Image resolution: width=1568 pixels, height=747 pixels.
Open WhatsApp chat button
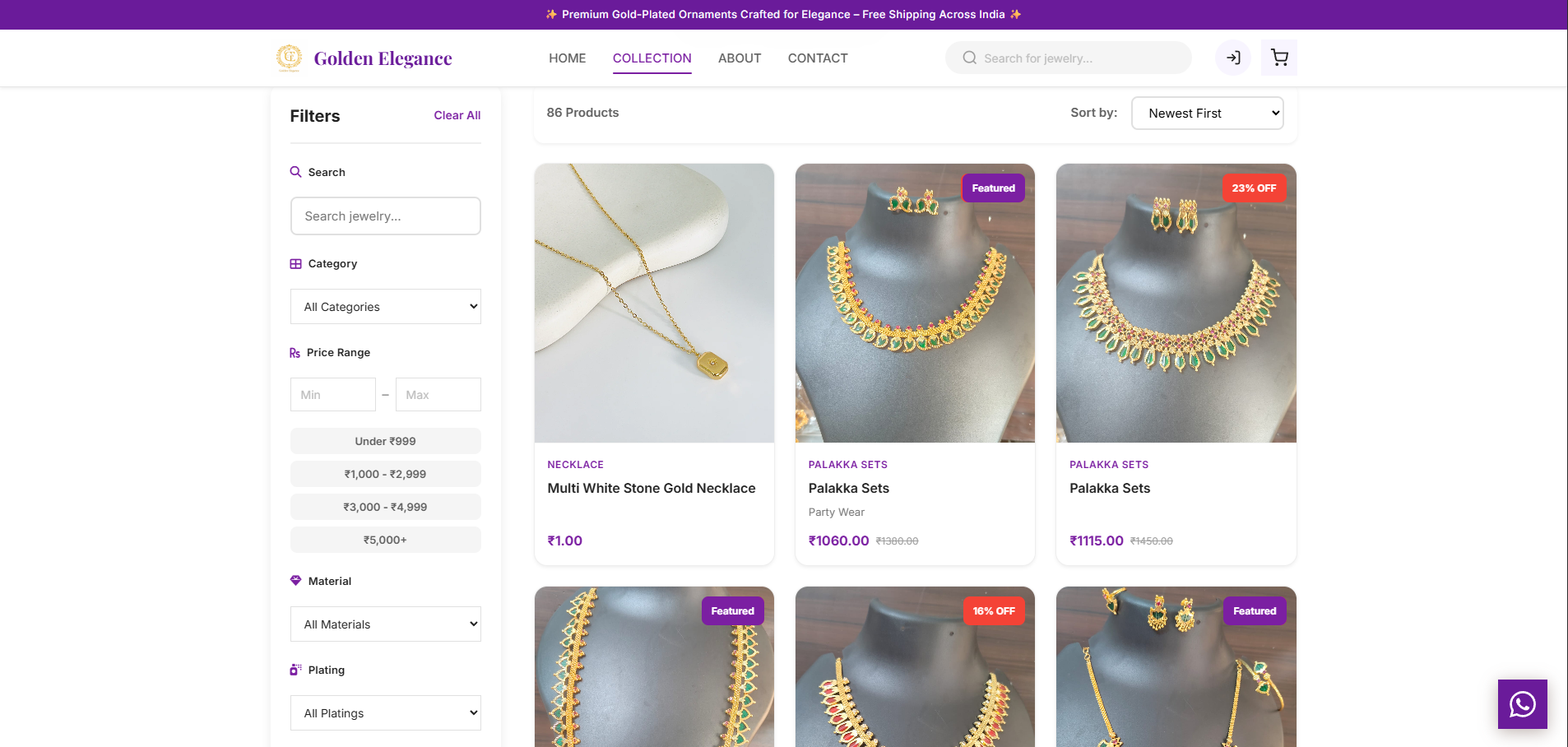pos(1523,704)
